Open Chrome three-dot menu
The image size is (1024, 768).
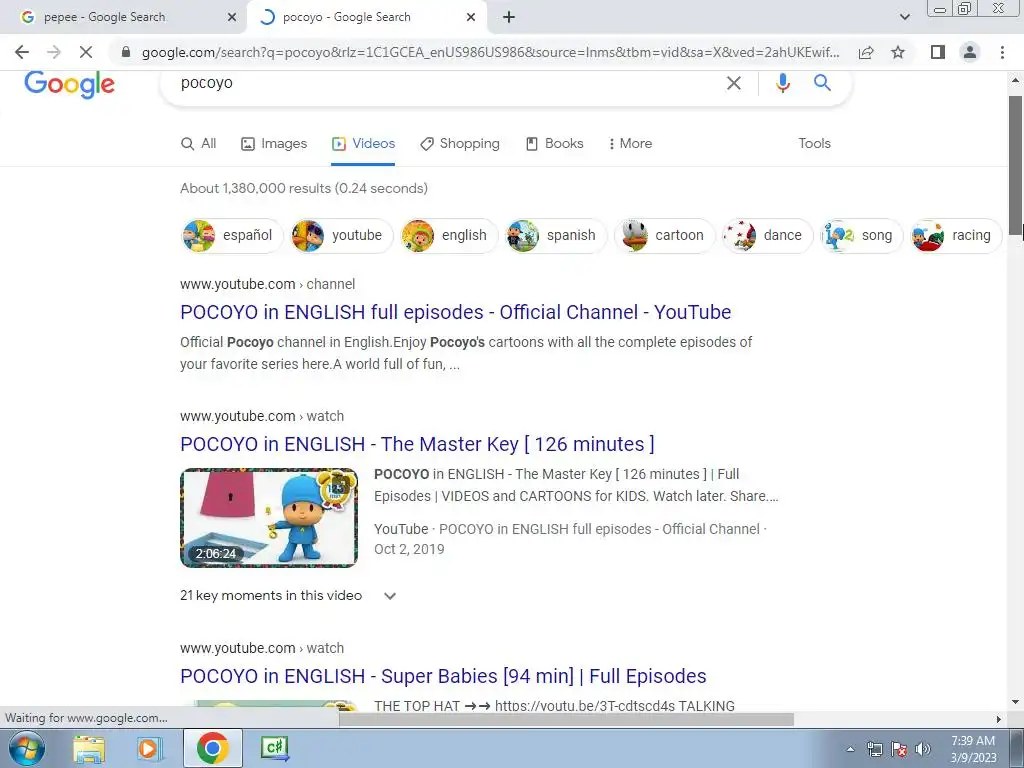click(1002, 52)
